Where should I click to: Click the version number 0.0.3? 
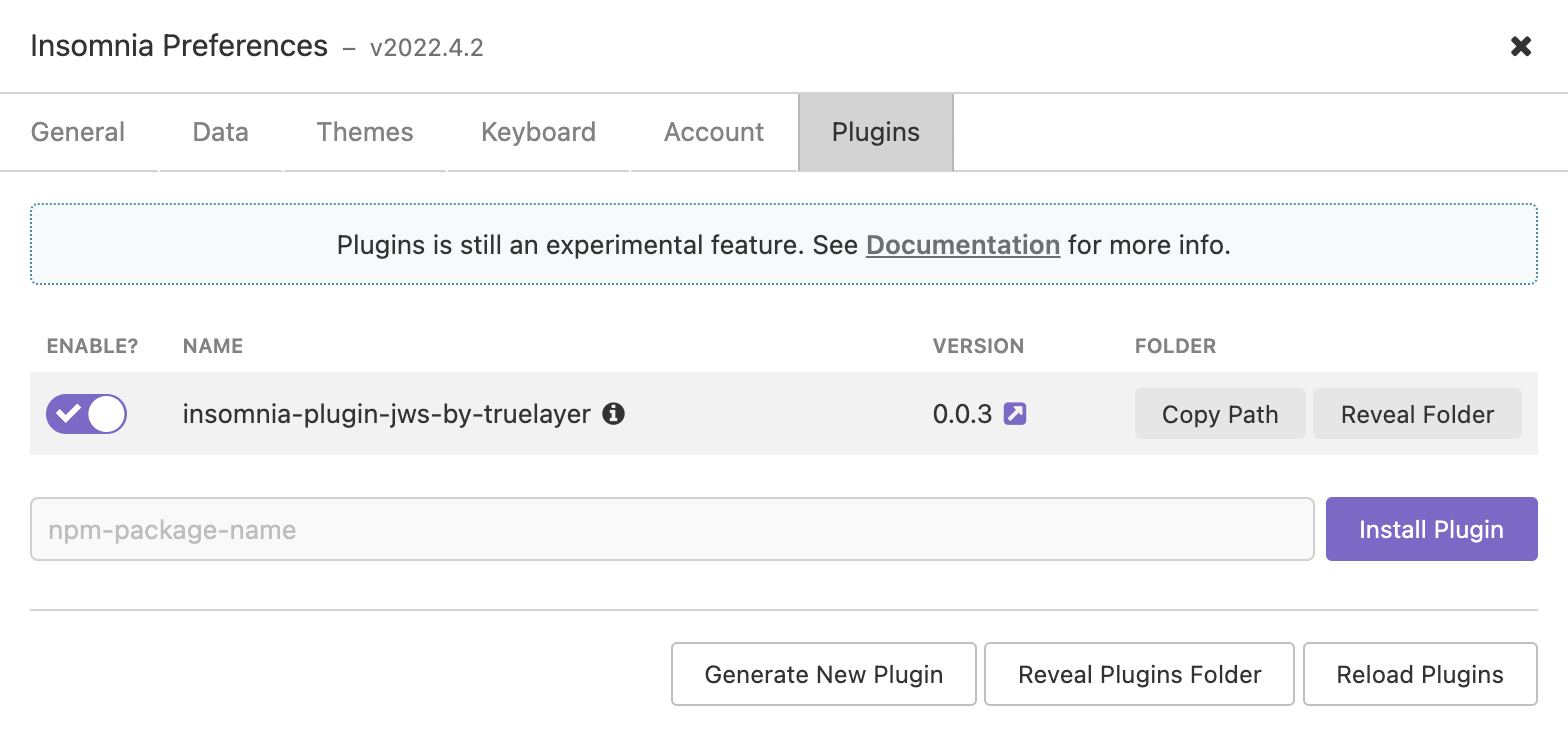point(962,413)
